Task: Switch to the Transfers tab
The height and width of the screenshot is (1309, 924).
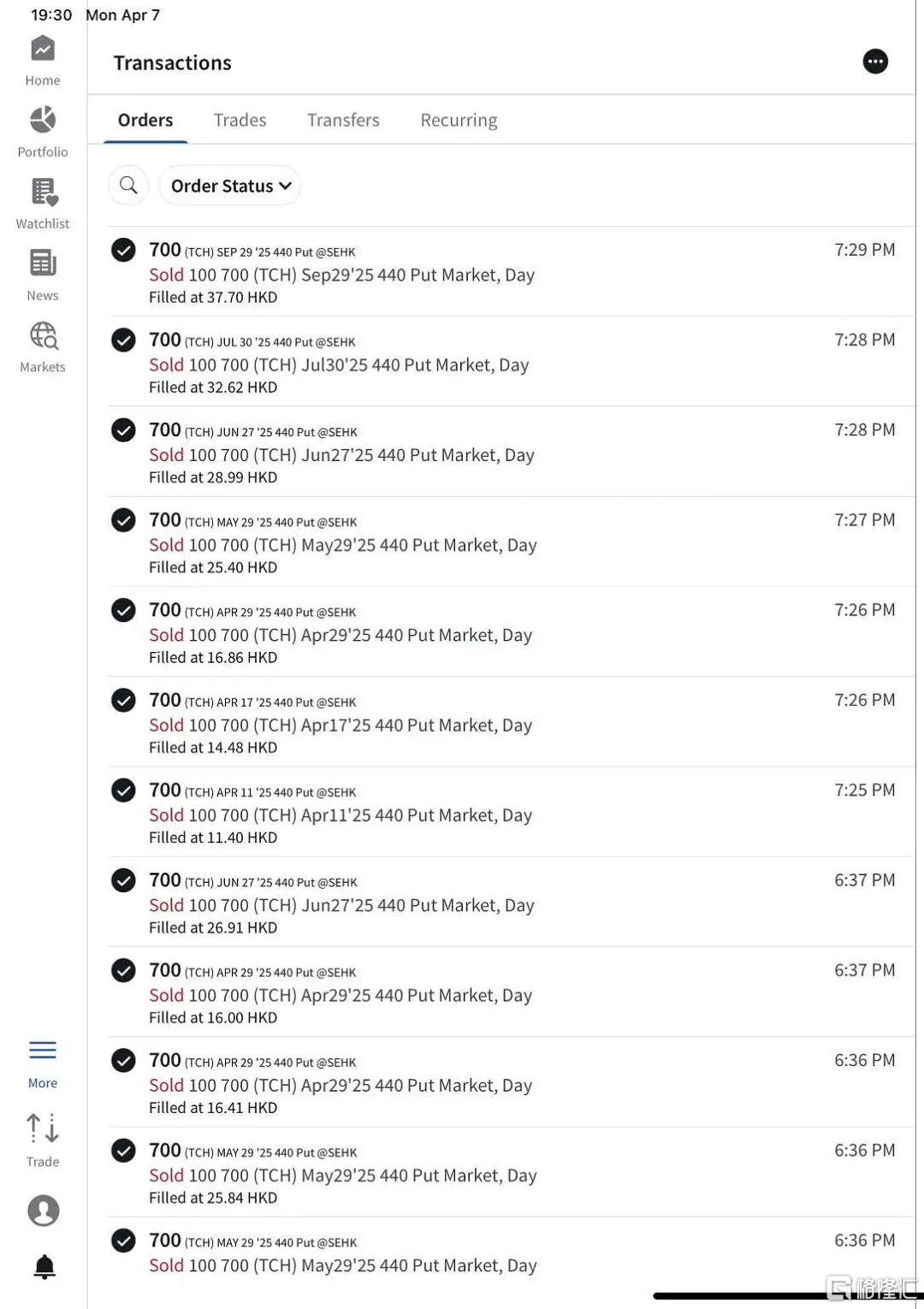Action: [x=343, y=120]
